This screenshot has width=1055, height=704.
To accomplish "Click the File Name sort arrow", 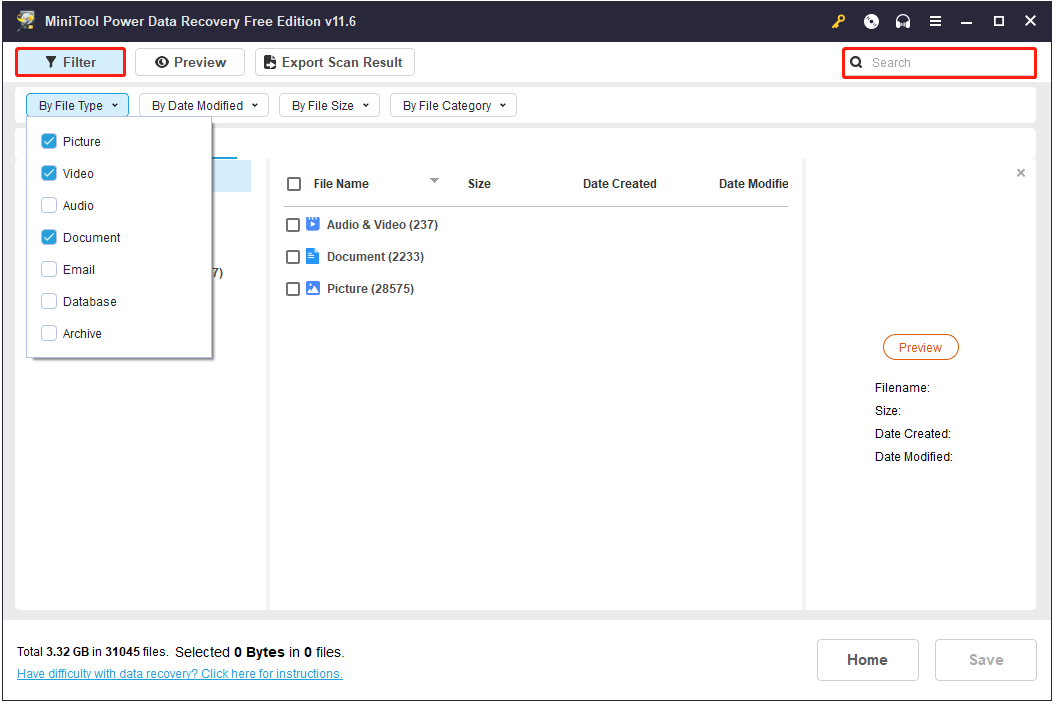I will 435,180.
